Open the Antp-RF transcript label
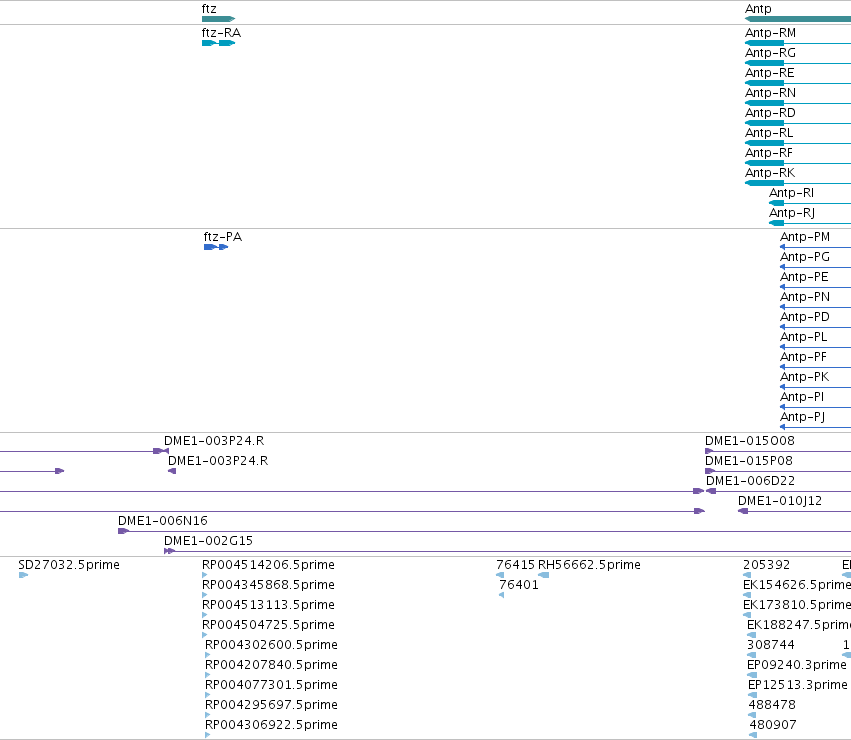The width and height of the screenshot is (851, 740). click(x=769, y=153)
